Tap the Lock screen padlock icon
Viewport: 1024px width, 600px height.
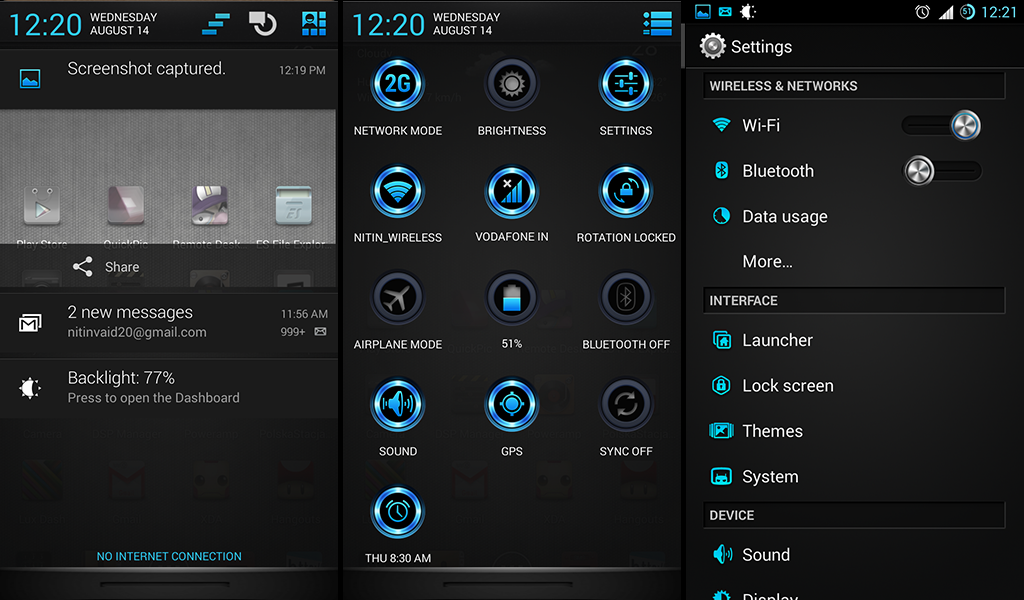pos(722,385)
